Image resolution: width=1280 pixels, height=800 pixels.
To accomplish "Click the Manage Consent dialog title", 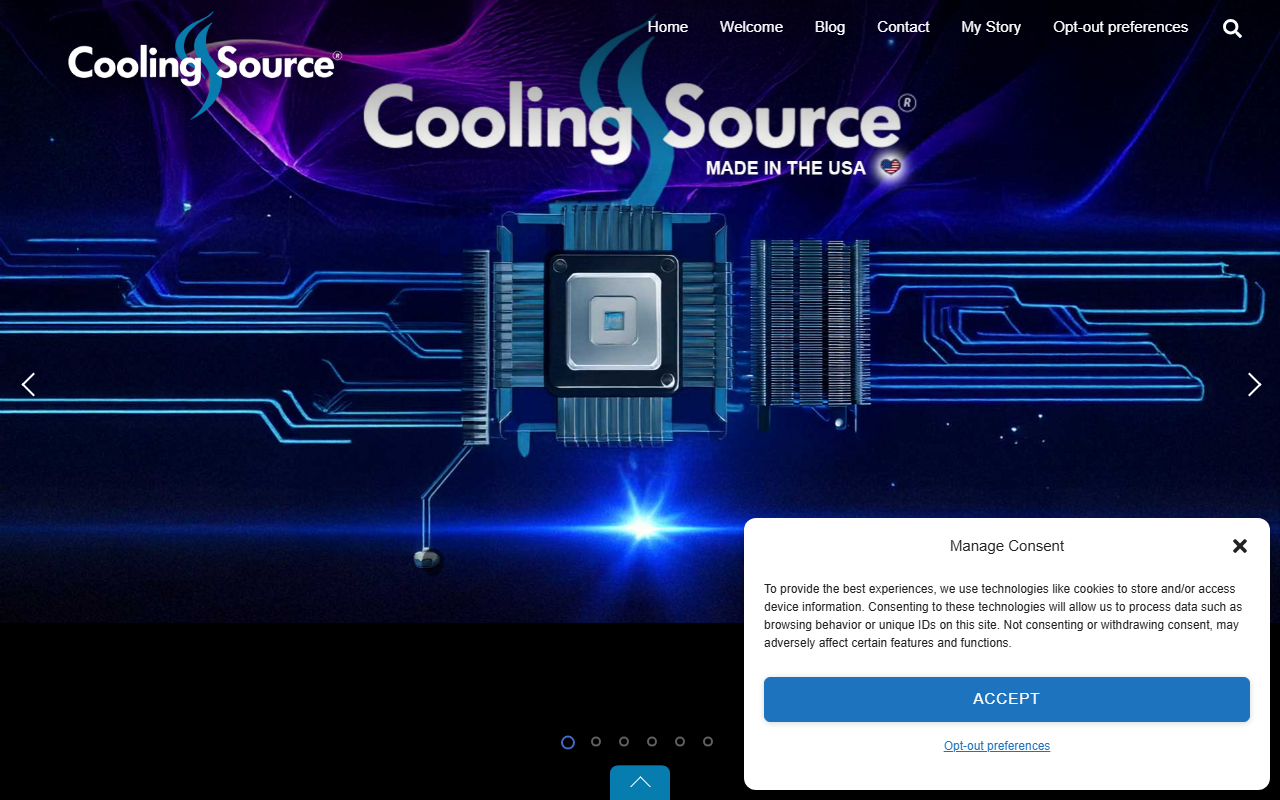I will coord(1007,546).
